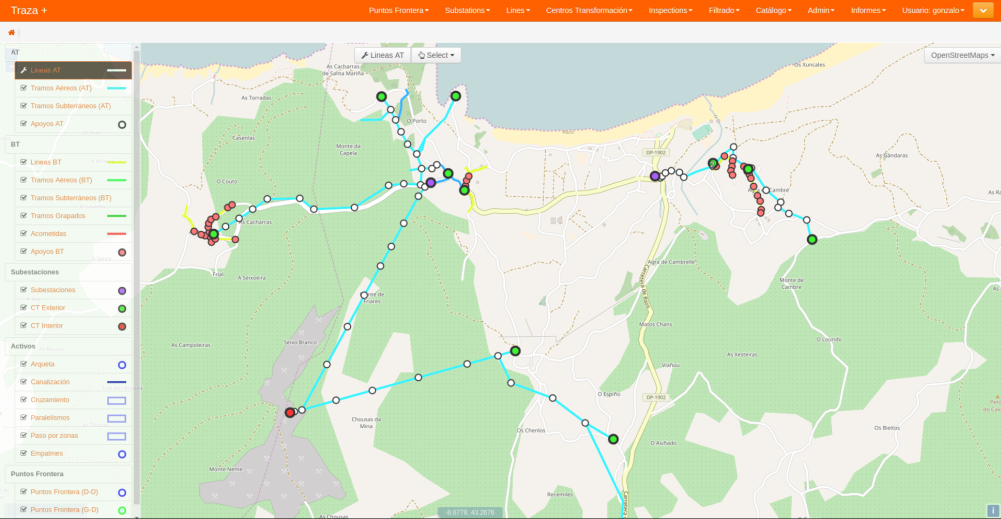Viewport: 1001px width, 519px height.
Task: Toggle the Tramos Subterráneos (BT) checkbox
Action: [24, 198]
